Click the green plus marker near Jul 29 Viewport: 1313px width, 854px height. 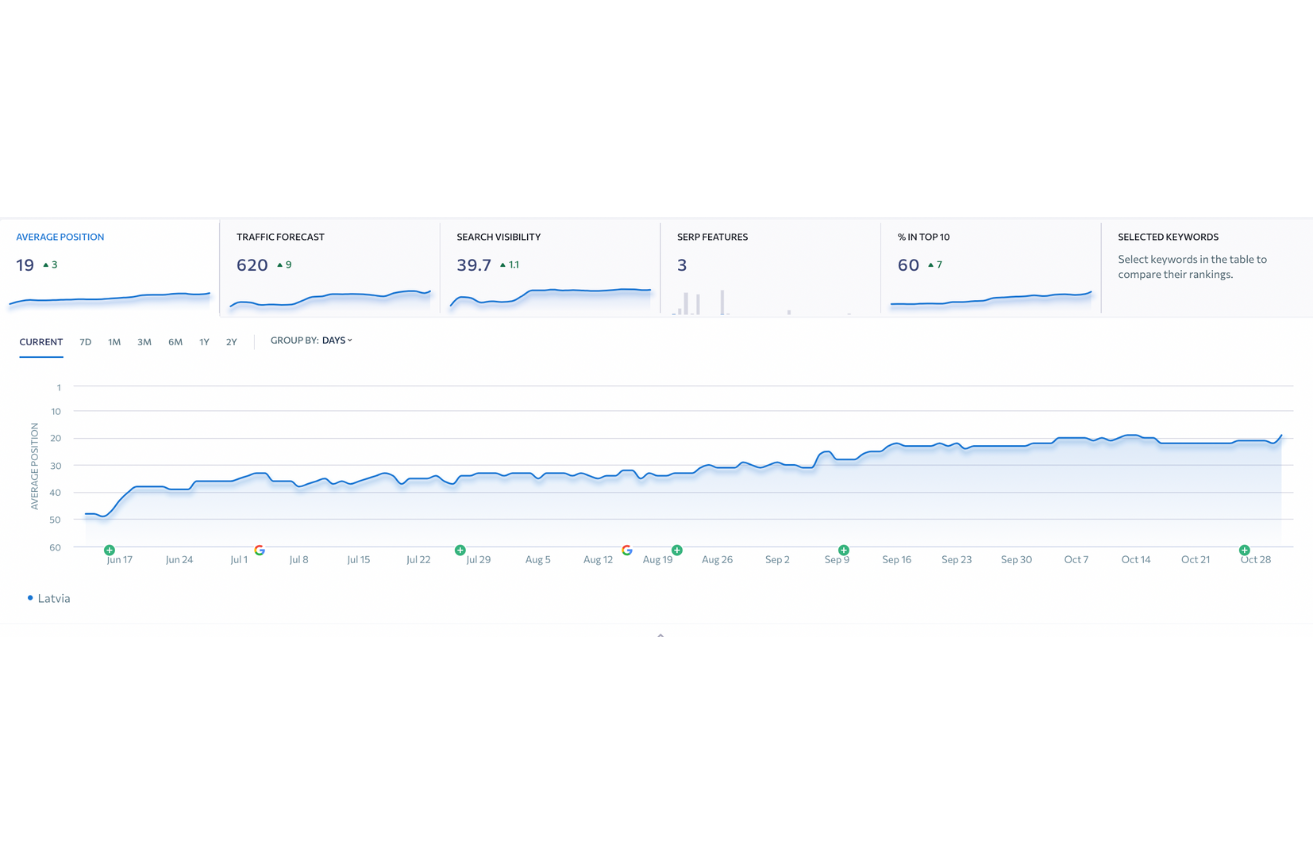click(x=460, y=550)
